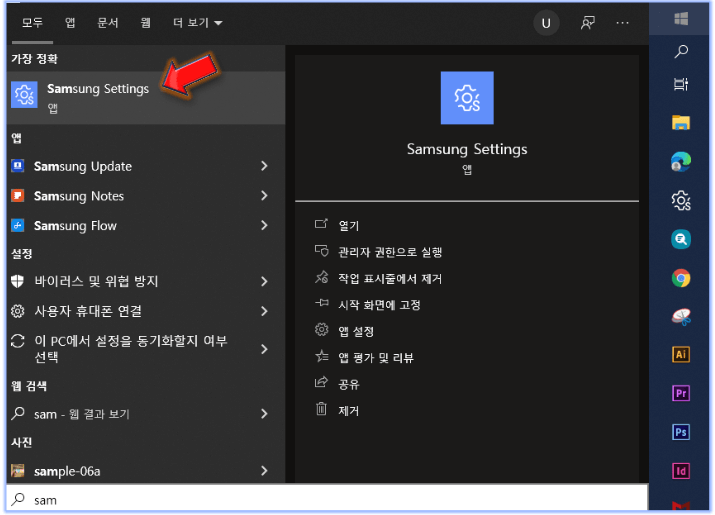
Task: Click the feedback person icon
Action: (587, 23)
